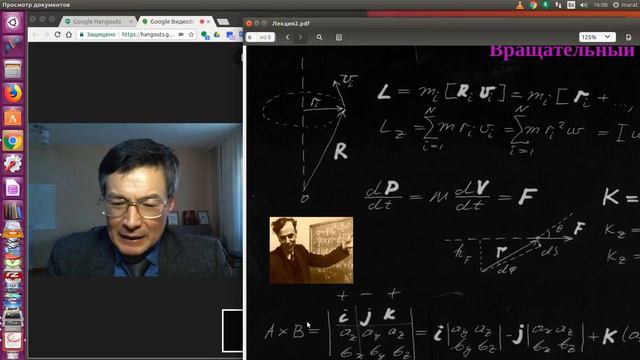Image resolution: width=640 pixels, height=360 pixels.
Task: Open the Ubuntu Dash from launcher
Action: coord(13,22)
